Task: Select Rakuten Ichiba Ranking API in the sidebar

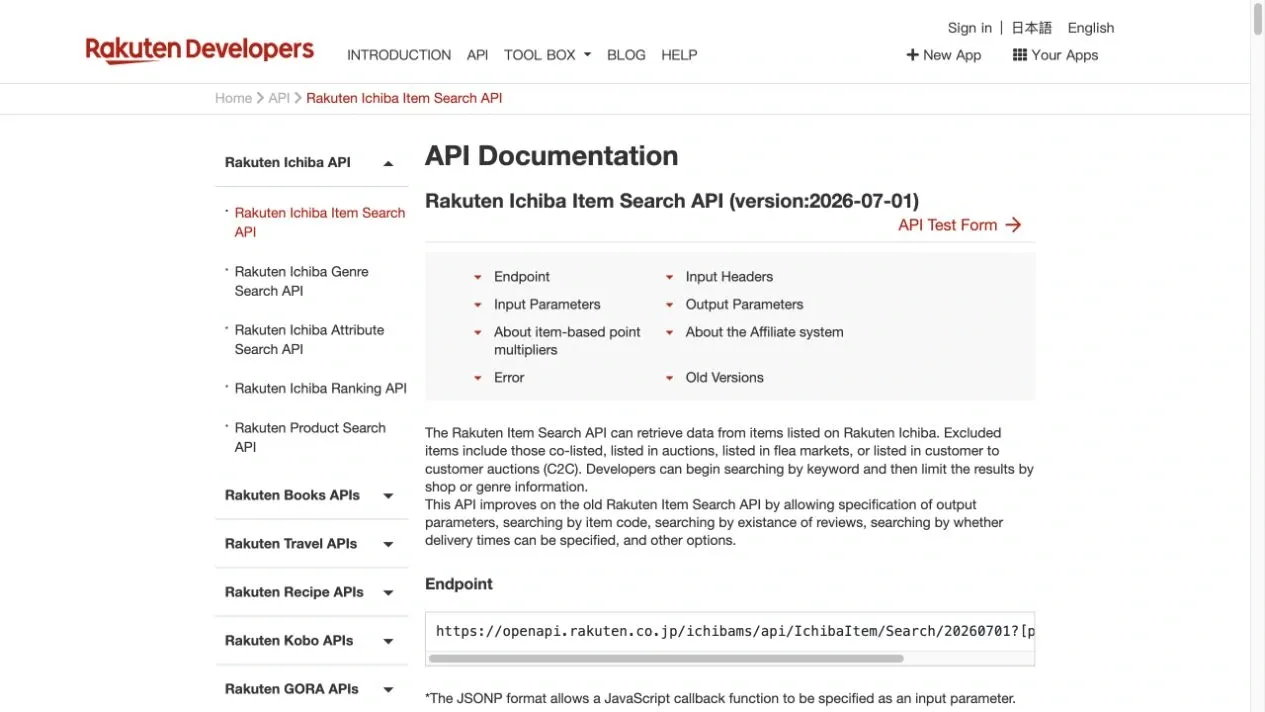Action: click(321, 388)
